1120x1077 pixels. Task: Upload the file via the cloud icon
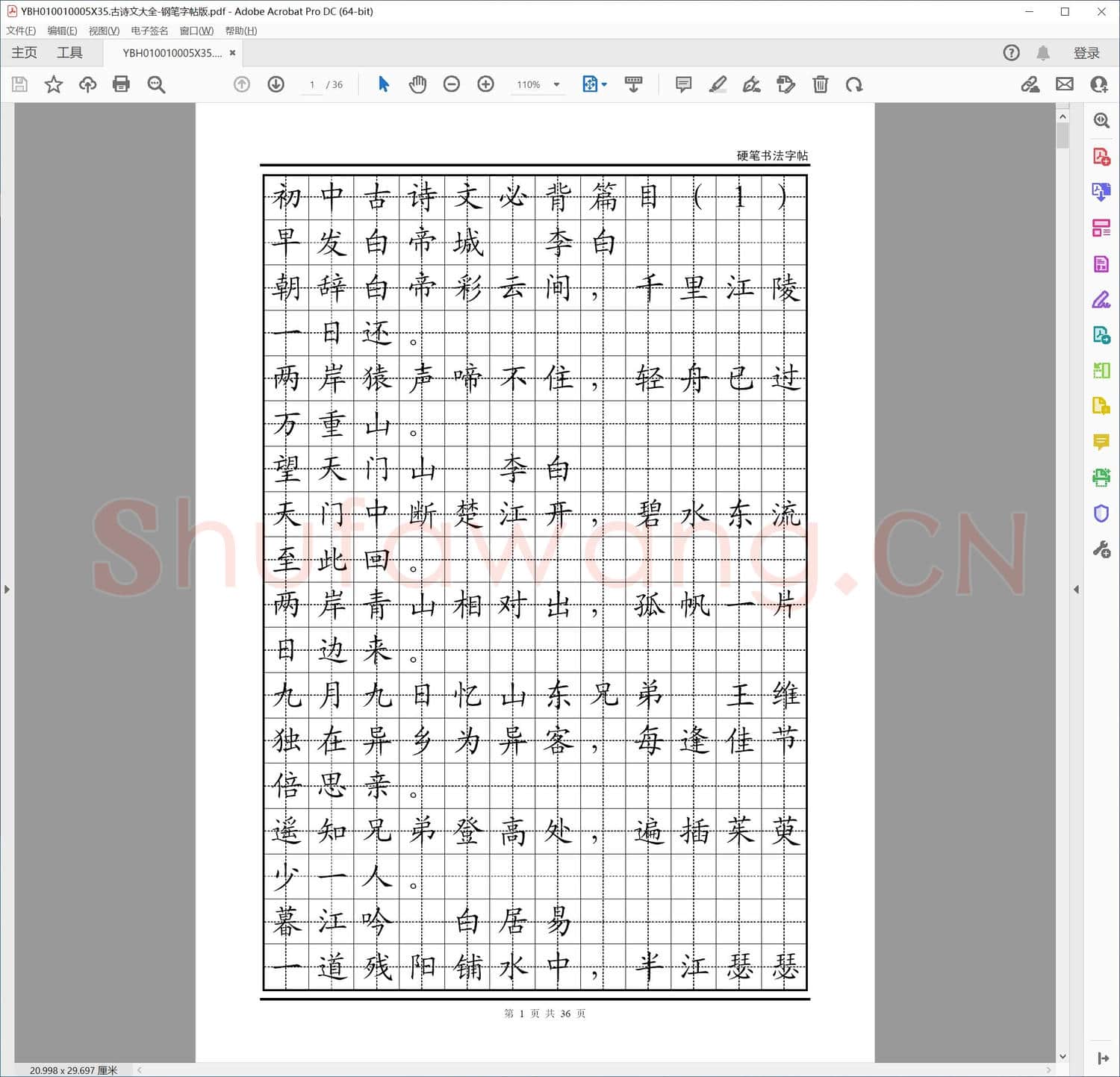click(87, 84)
